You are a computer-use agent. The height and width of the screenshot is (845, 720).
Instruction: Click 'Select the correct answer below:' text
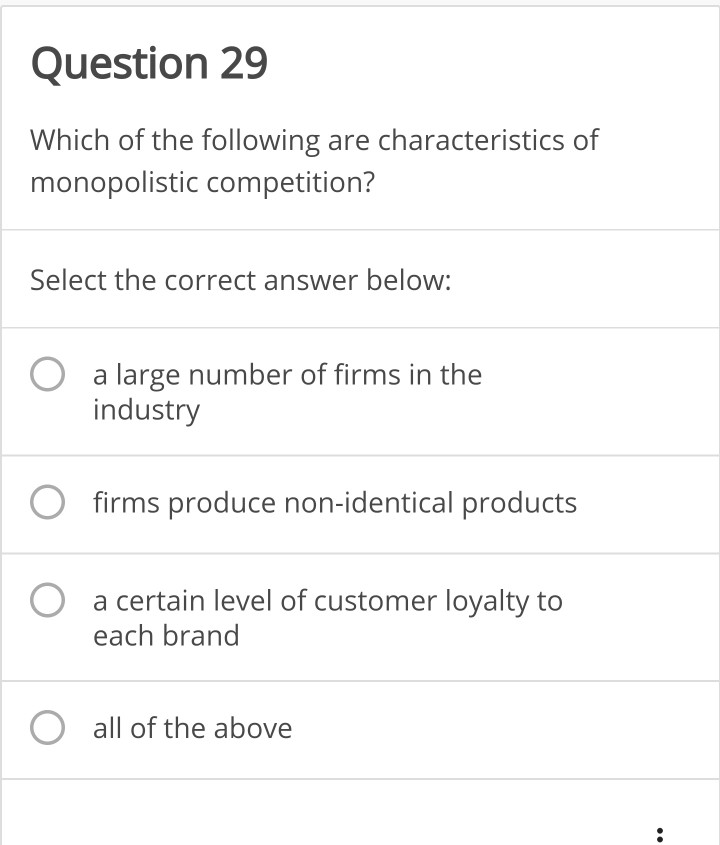point(240,280)
